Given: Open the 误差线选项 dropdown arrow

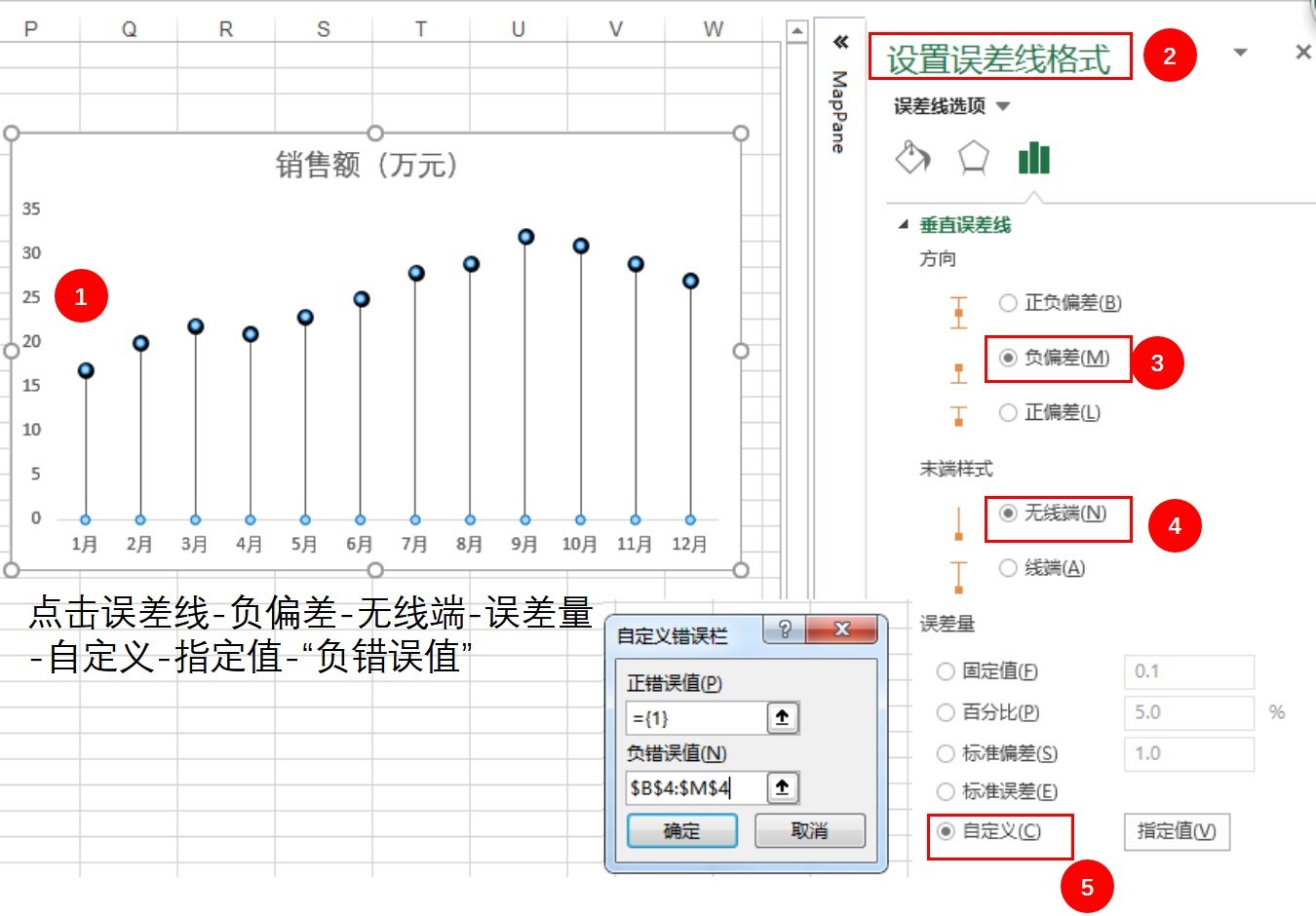Looking at the screenshot, I should click(1003, 106).
